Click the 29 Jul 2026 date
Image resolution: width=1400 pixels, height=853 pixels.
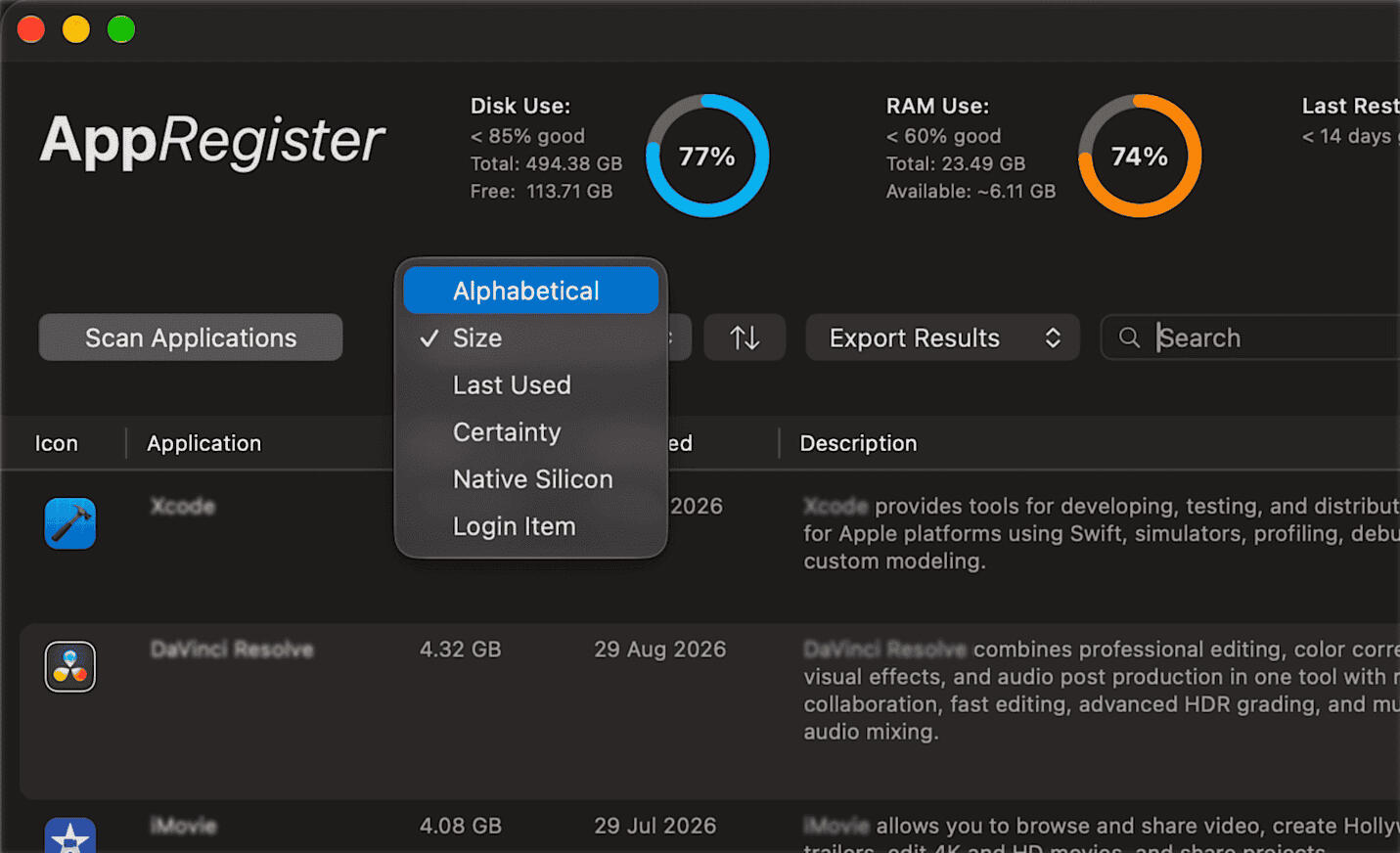[655, 826]
